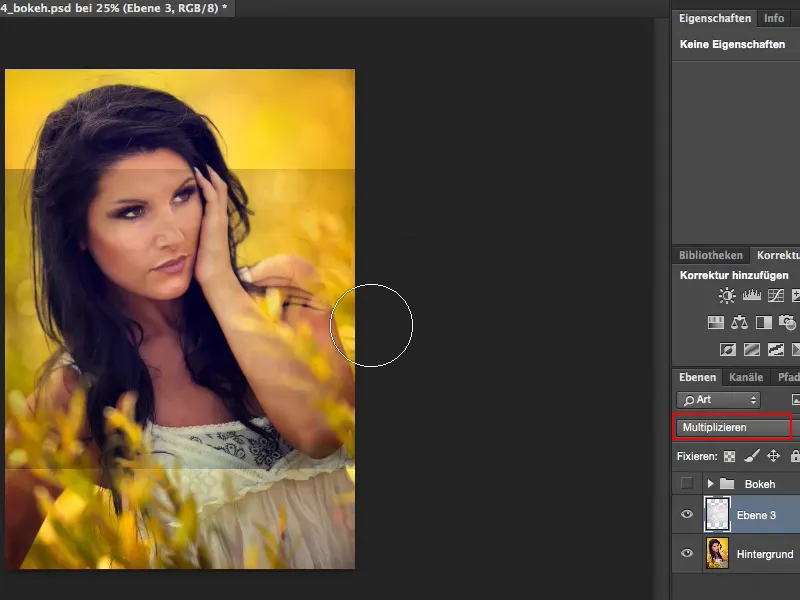Select the Ebene 3 layer name
800x600 pixels.
(x=756, y=515)
